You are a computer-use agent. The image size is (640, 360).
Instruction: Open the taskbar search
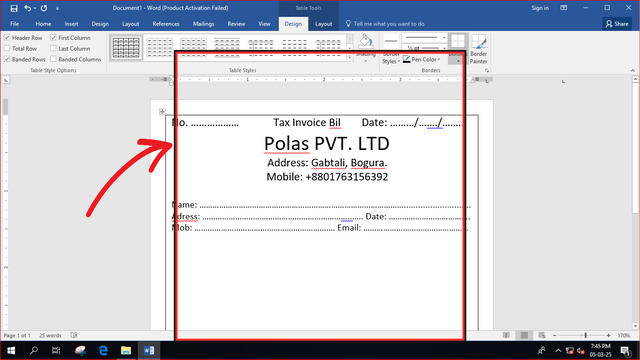click(34, 350)
